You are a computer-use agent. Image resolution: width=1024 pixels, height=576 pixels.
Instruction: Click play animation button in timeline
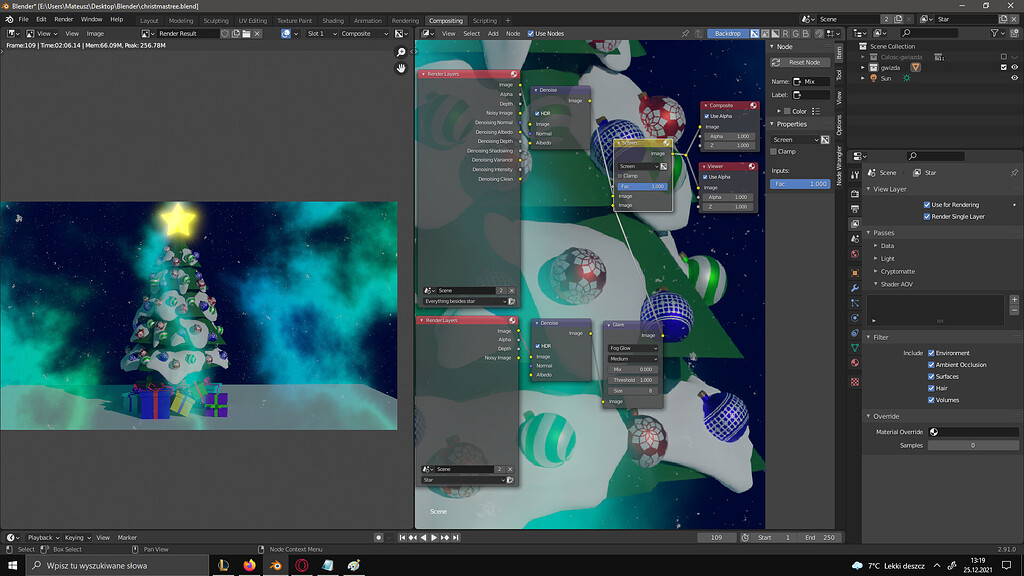coord(434,537)
